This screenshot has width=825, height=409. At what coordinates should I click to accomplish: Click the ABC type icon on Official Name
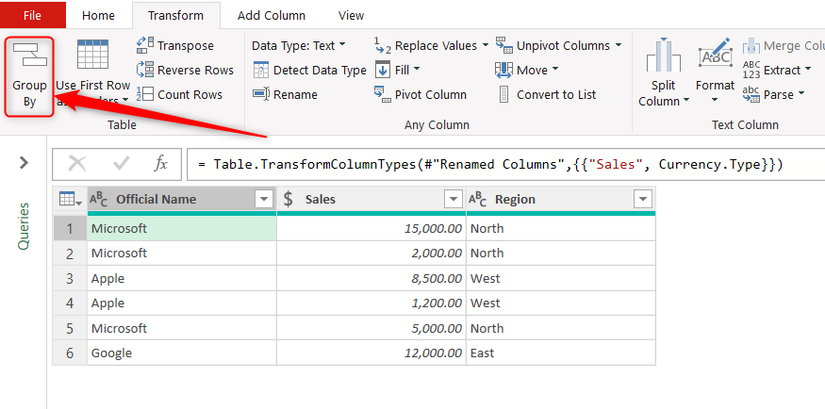(x=99, y=199)
